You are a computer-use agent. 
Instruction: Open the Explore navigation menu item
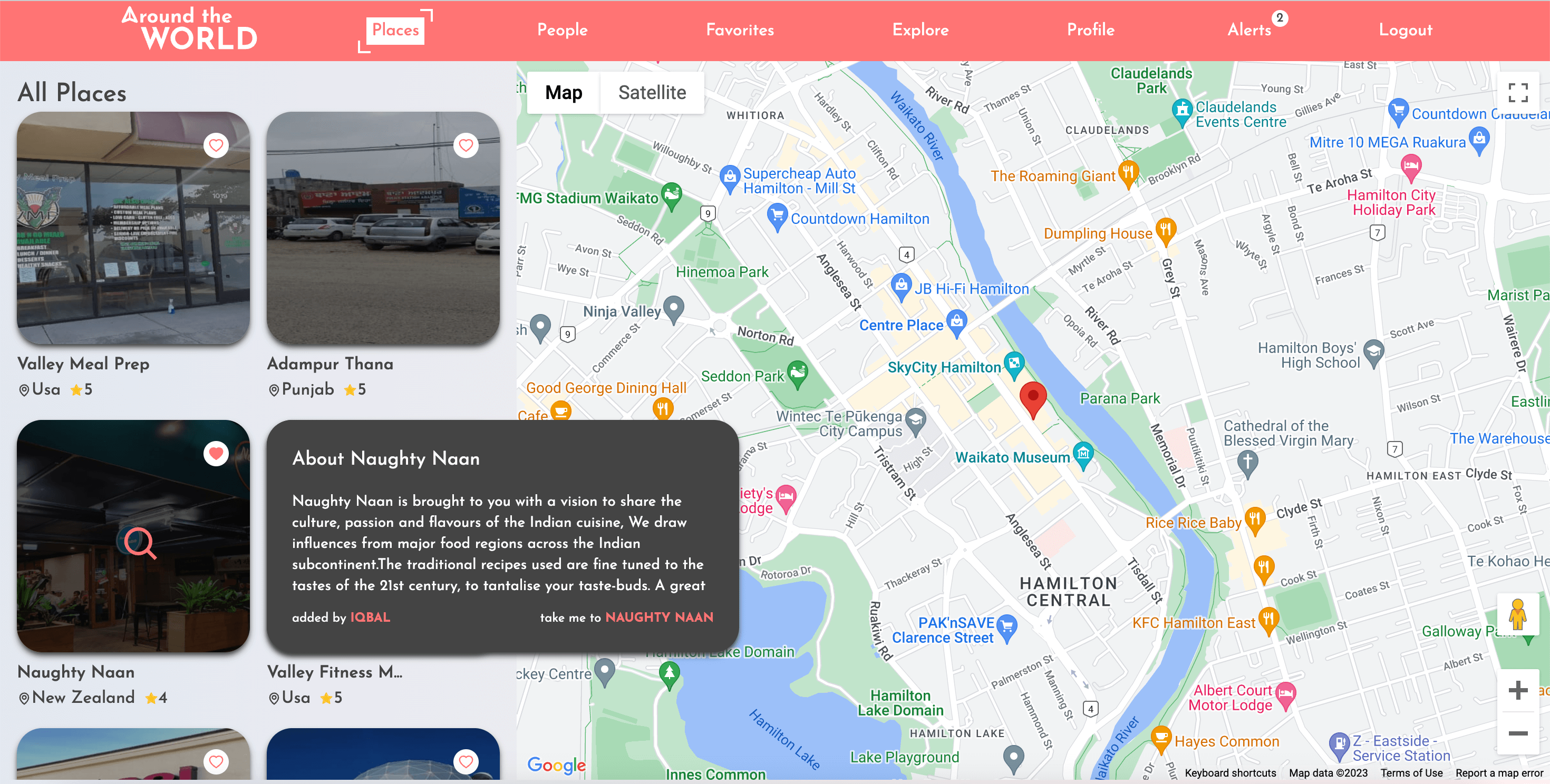920,31
